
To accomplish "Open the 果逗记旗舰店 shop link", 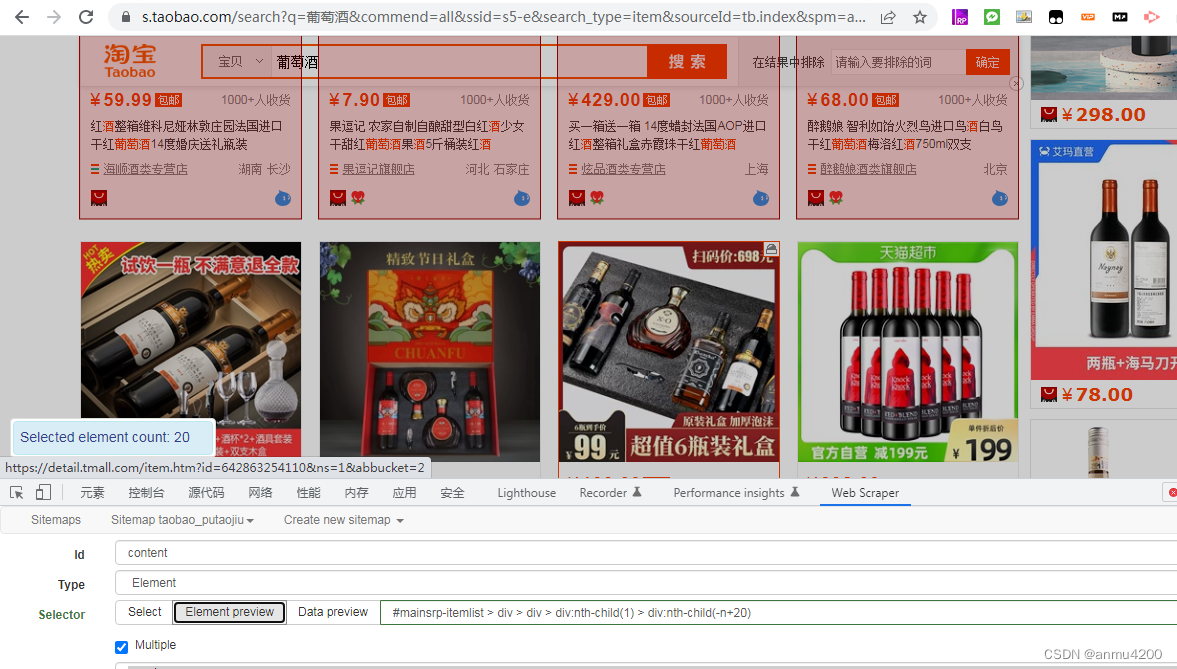I will (378, 170).
